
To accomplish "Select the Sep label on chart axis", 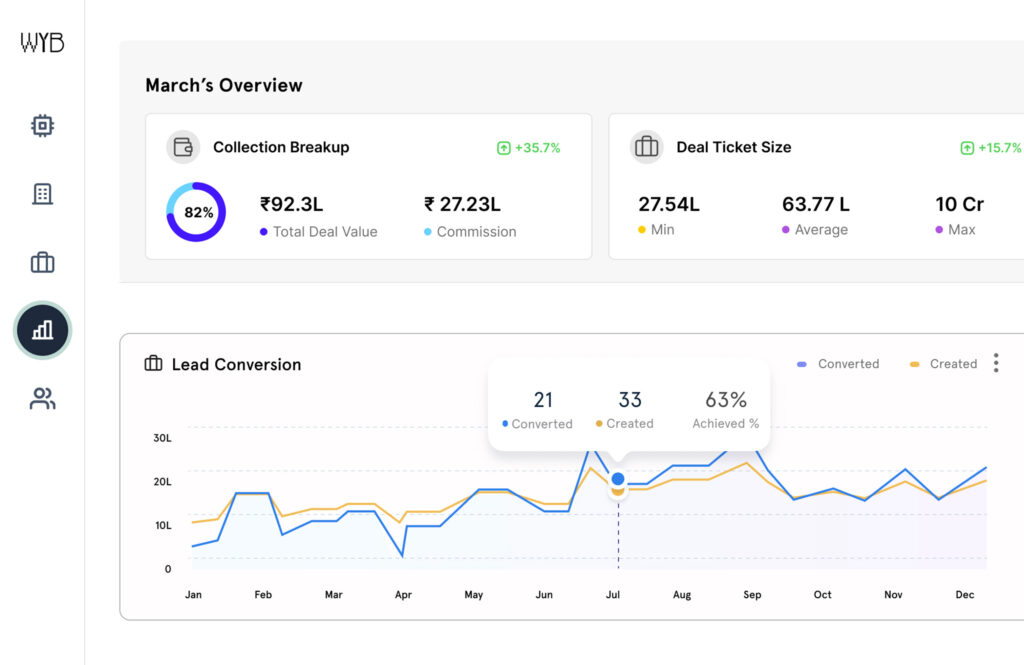I will pos(752,595).
